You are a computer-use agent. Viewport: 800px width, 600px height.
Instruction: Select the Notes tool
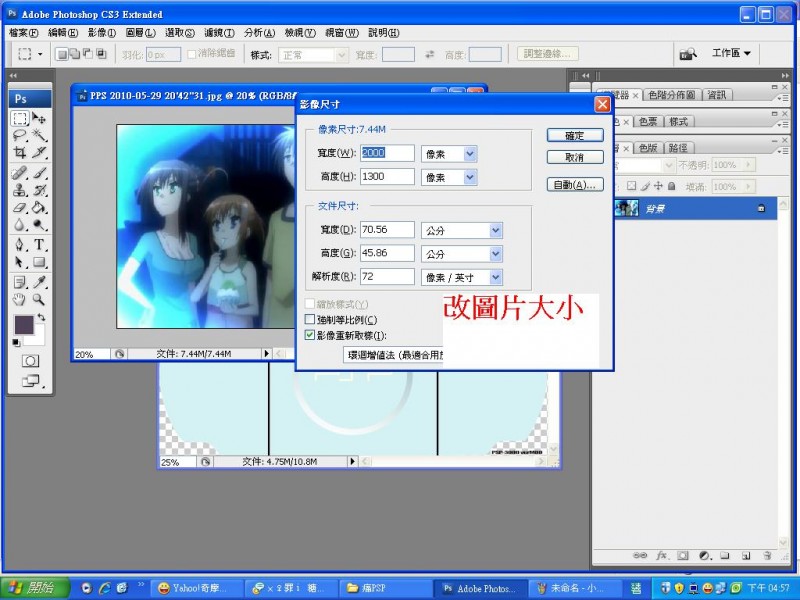tap(20, 282)
